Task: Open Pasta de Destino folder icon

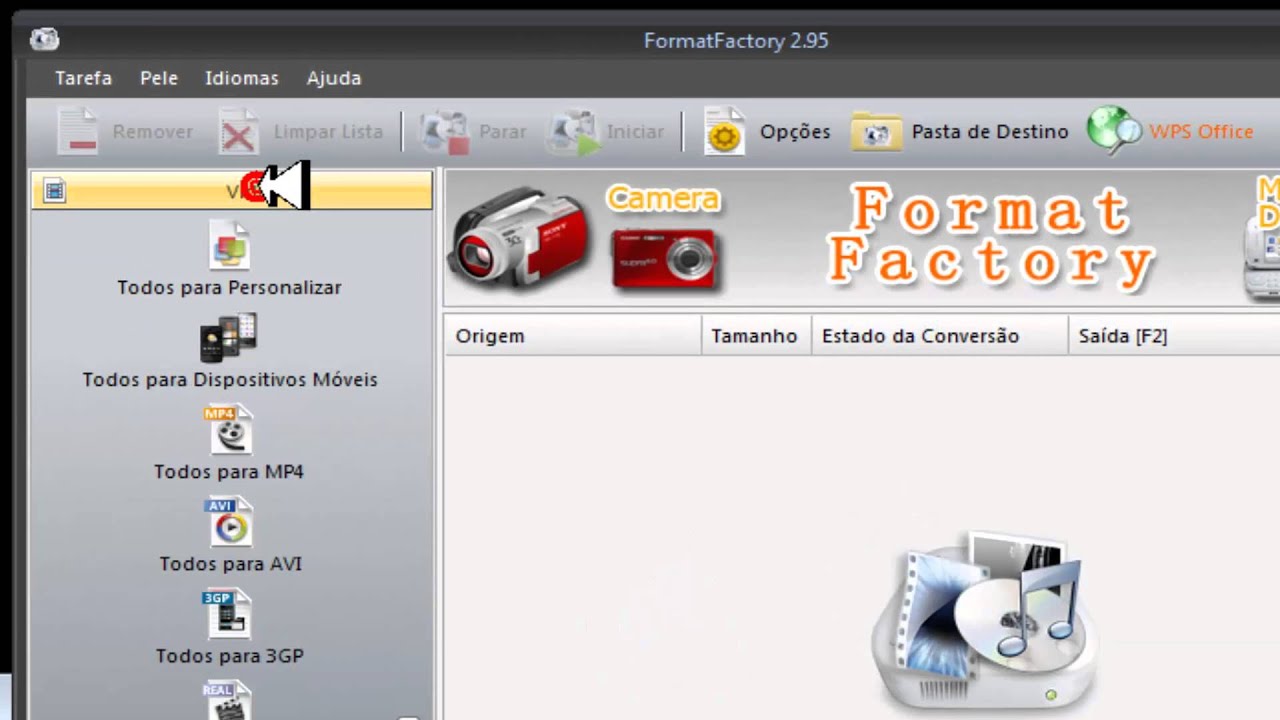Action: click(876, 131)
